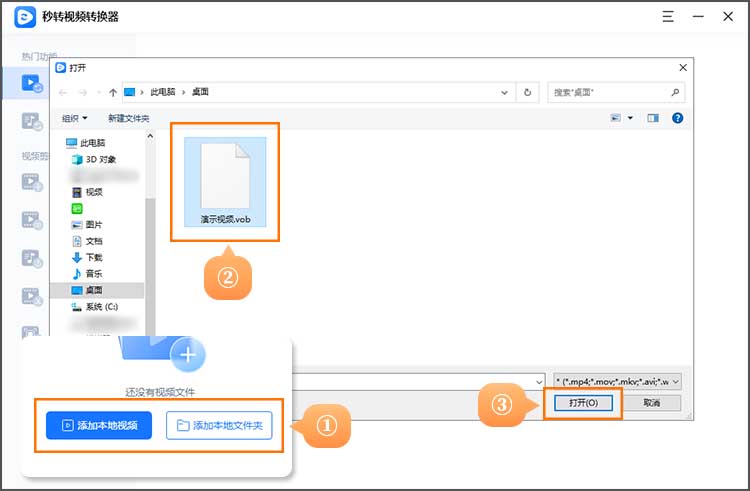Close the 打开 file dialog
Image resolution: width=750 pixels, height=491 pixels.
683,68
